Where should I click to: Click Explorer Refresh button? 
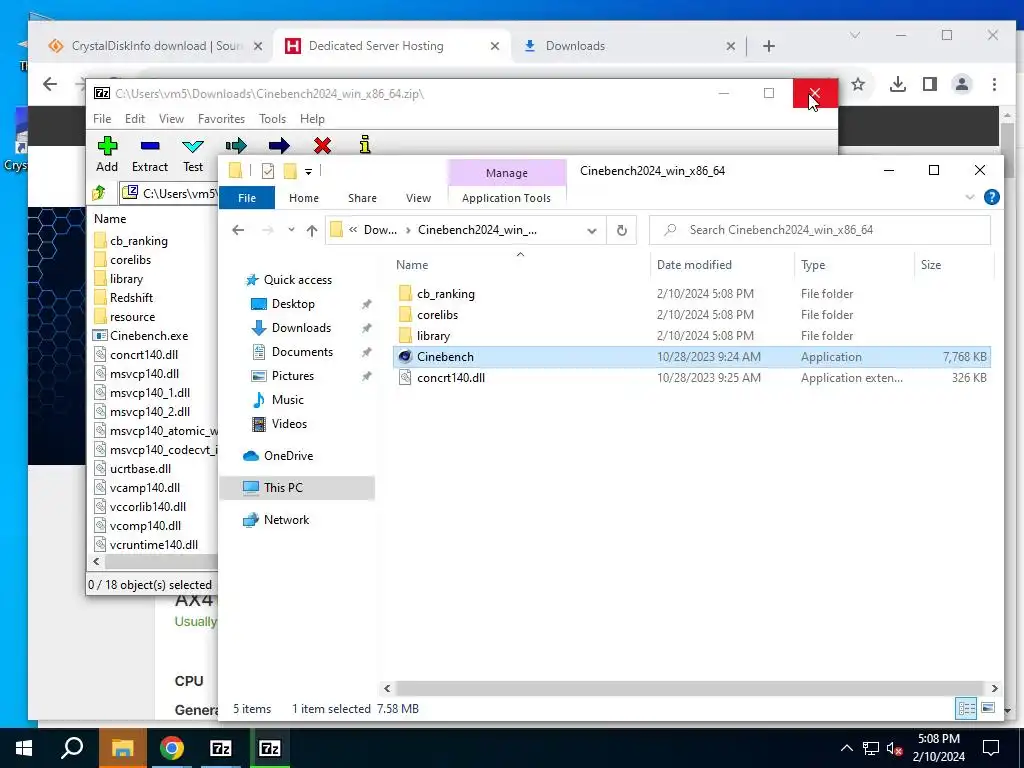[622, 230]
